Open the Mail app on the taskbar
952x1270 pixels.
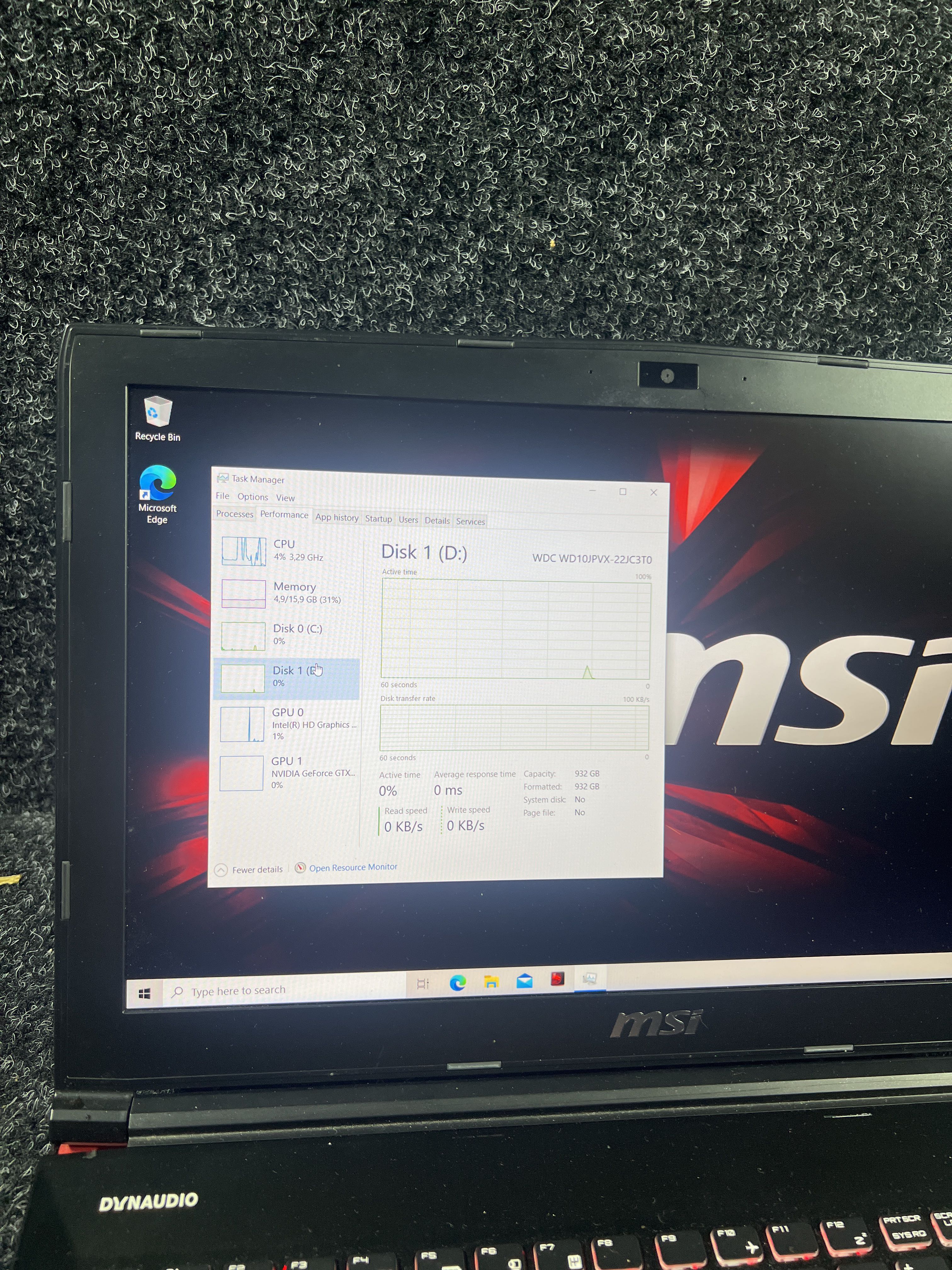pyautogui.click(x=524, y=981)
